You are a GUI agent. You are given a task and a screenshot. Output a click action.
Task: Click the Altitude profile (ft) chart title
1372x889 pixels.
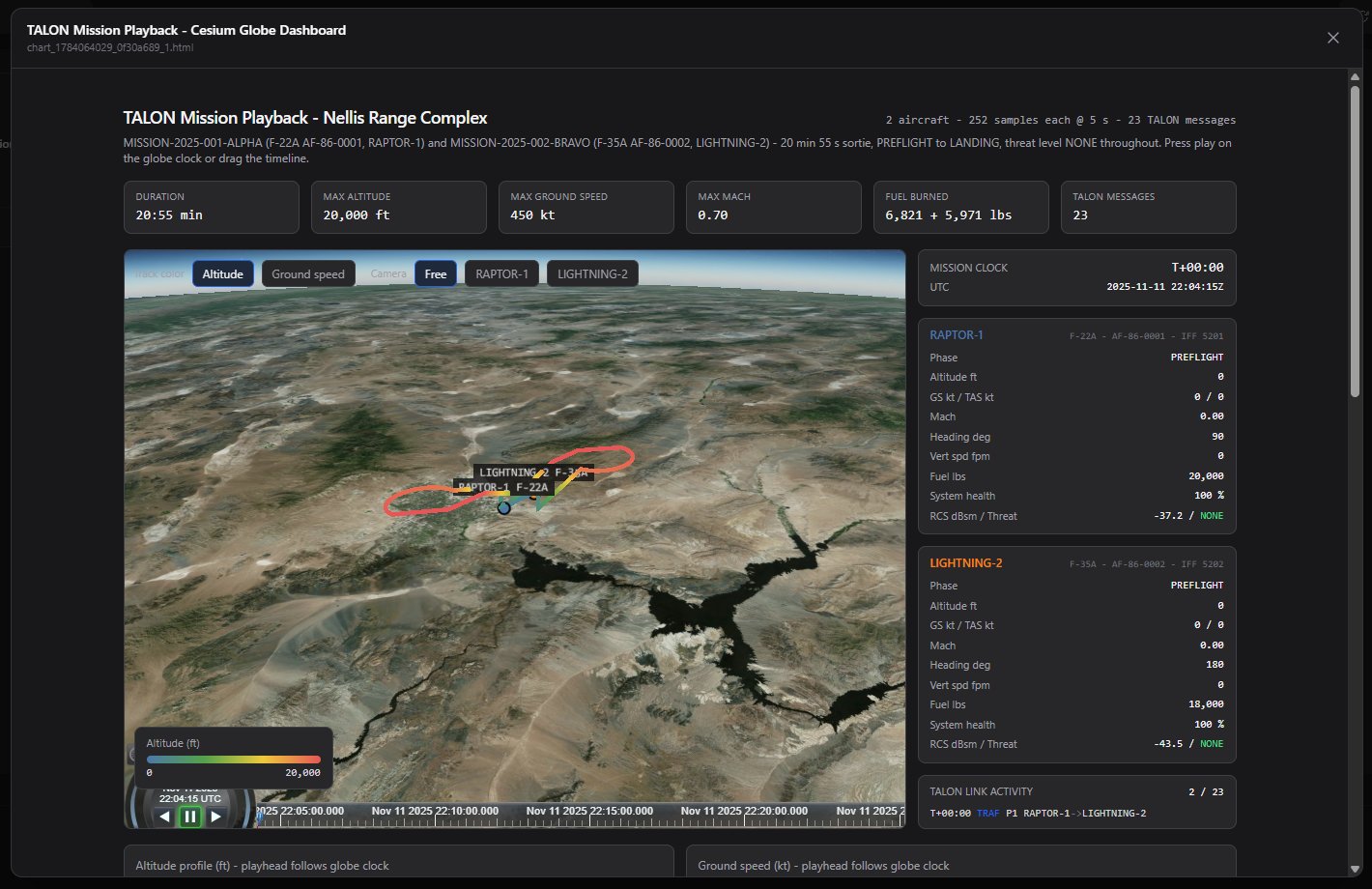263,866
